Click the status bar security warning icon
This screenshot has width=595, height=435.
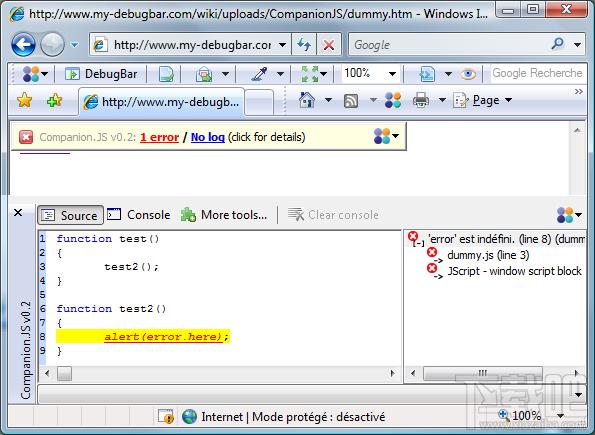click(166, 417)
